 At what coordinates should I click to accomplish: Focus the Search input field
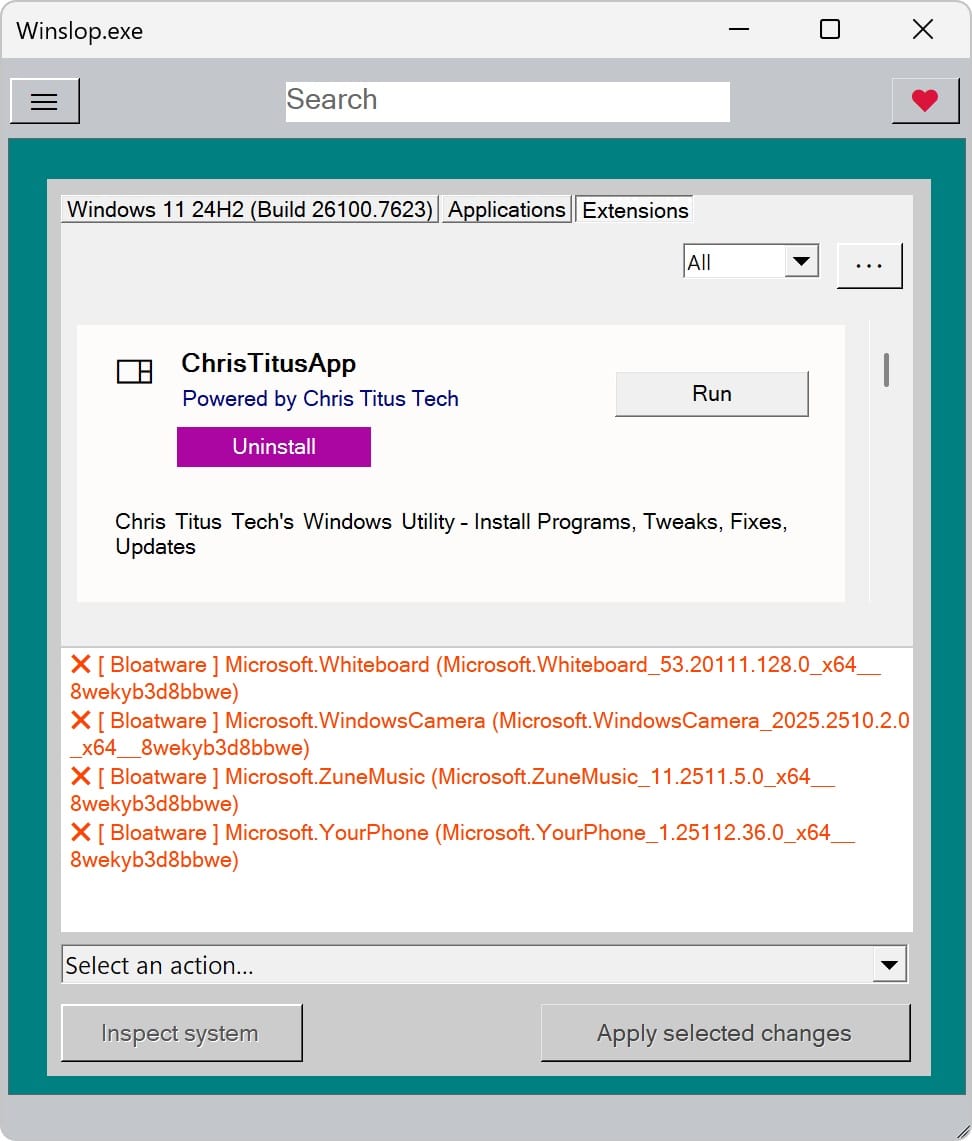point(507,101)
